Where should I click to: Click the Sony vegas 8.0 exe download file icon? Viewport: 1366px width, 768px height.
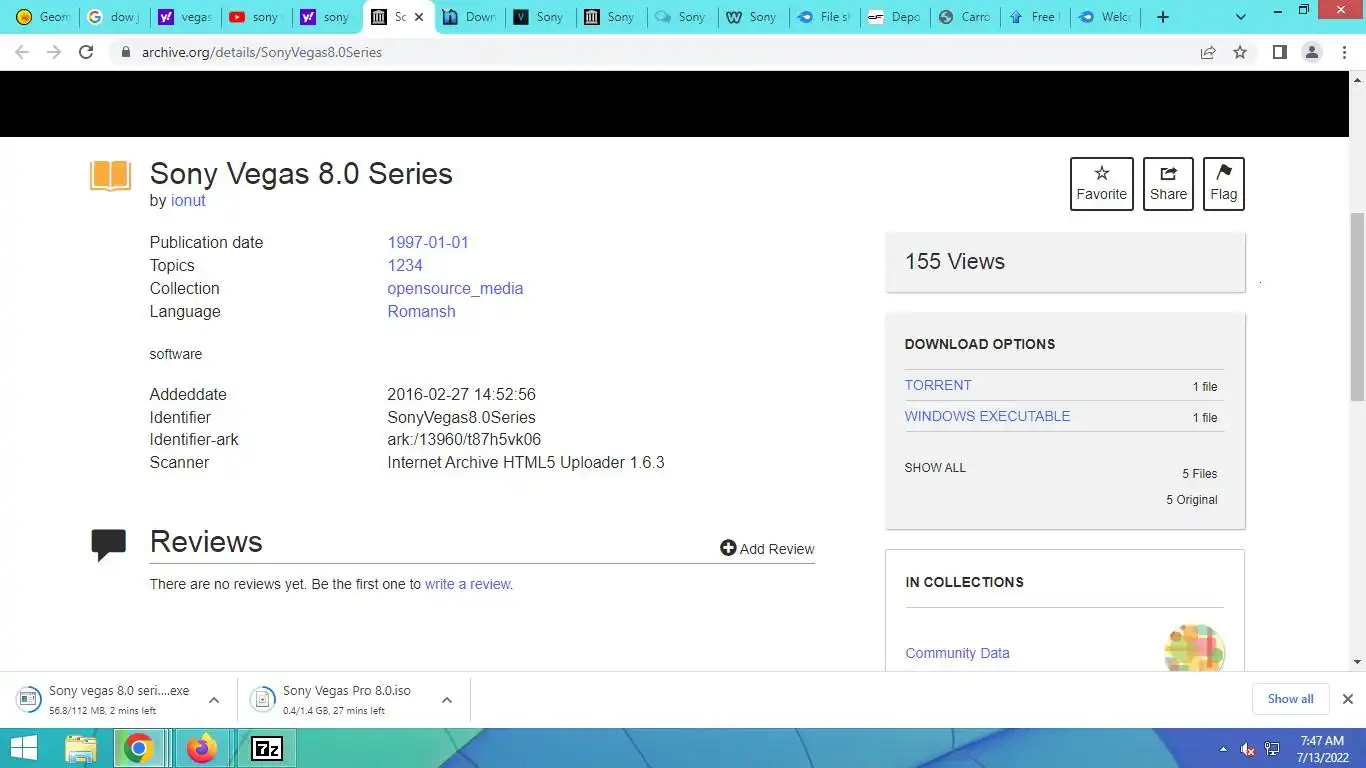coord(29,699)
